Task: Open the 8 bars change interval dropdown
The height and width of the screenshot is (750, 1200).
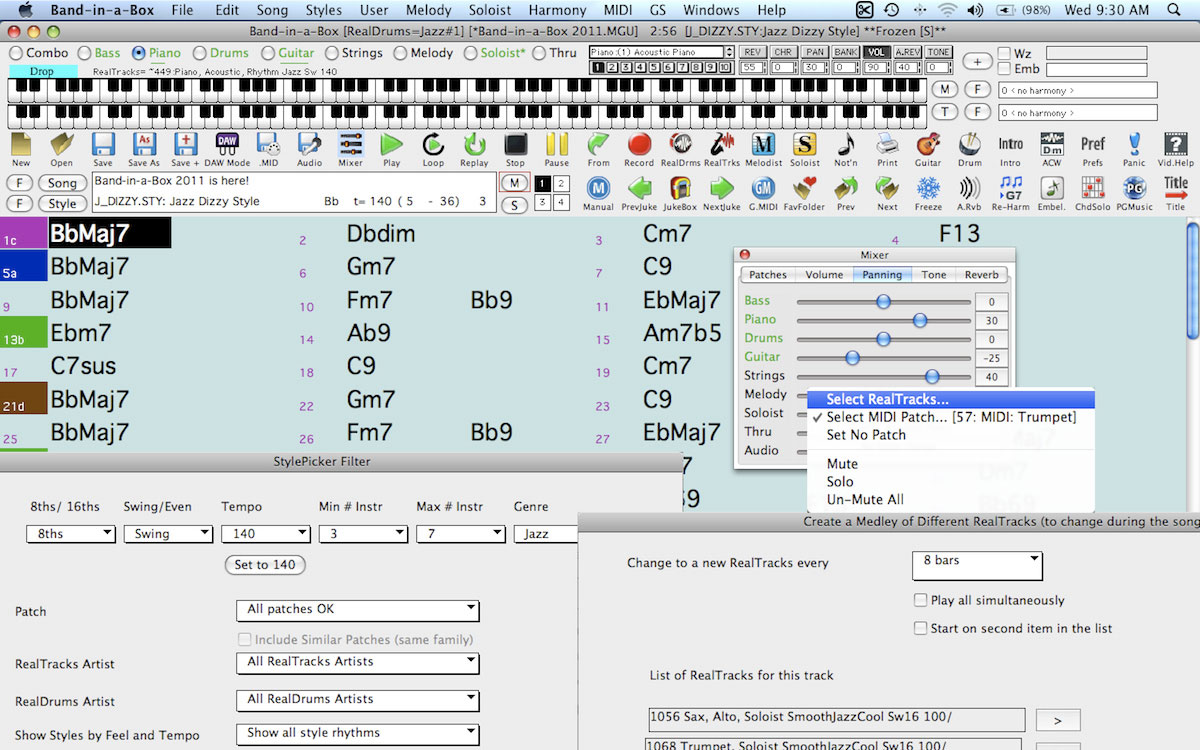Action: (x=977, y=565)
